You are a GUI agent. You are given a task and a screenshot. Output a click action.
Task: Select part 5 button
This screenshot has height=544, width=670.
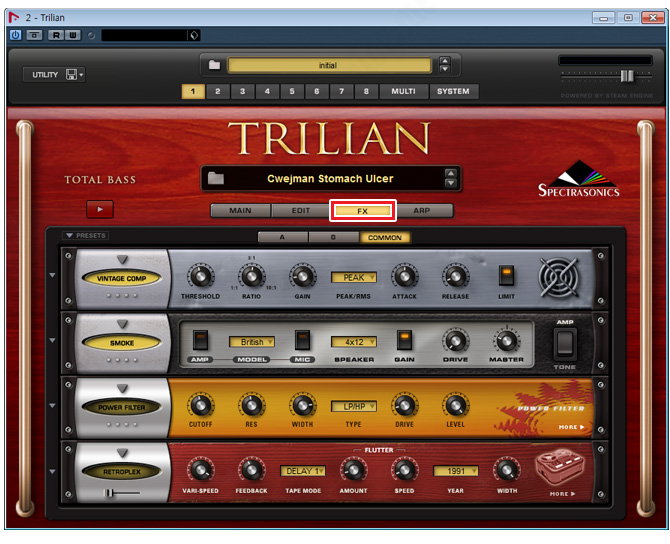tap(292, 91)
